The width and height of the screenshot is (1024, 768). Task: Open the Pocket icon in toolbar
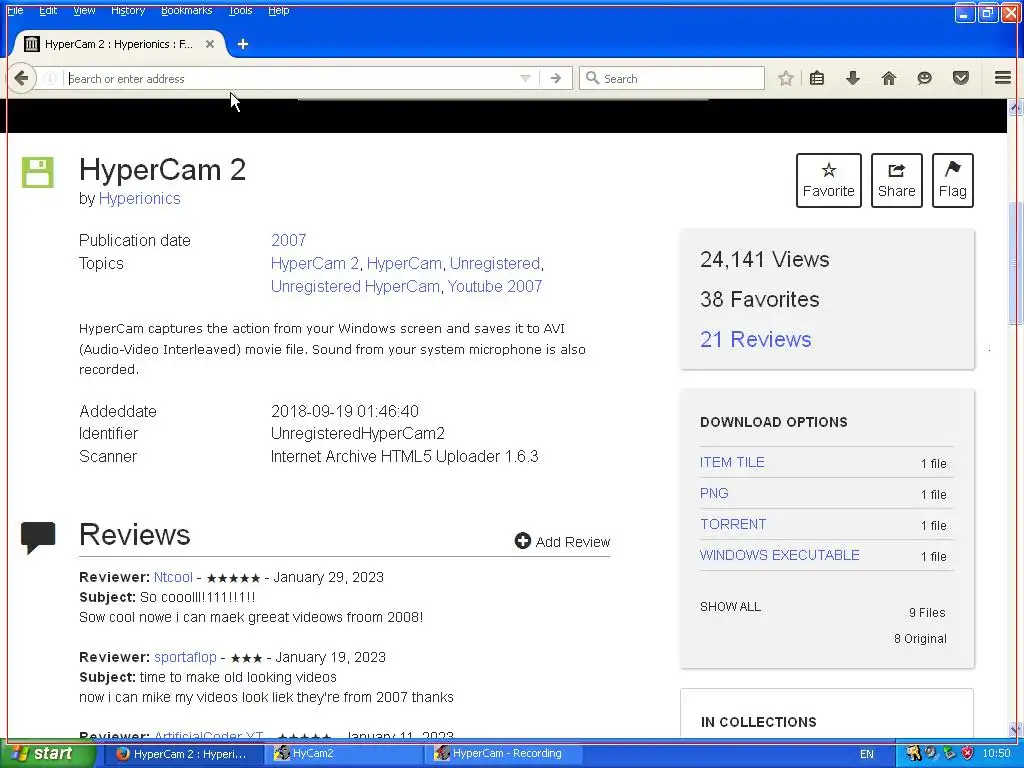click(x=961, y=78)
